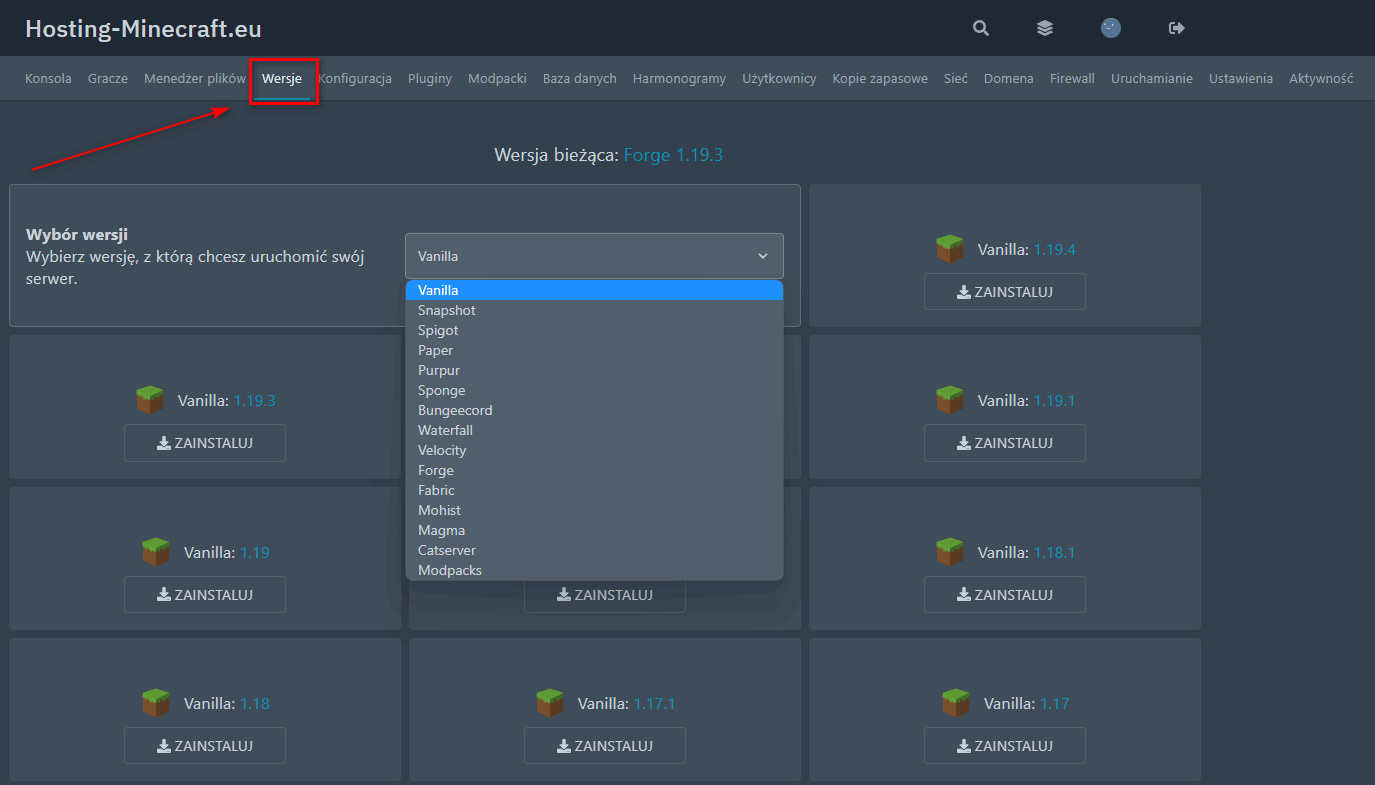Select Spigot from the dropdown list
The width and height of the screenshot is (1375, 785).
pyautogui.click(x=594, y=330)
